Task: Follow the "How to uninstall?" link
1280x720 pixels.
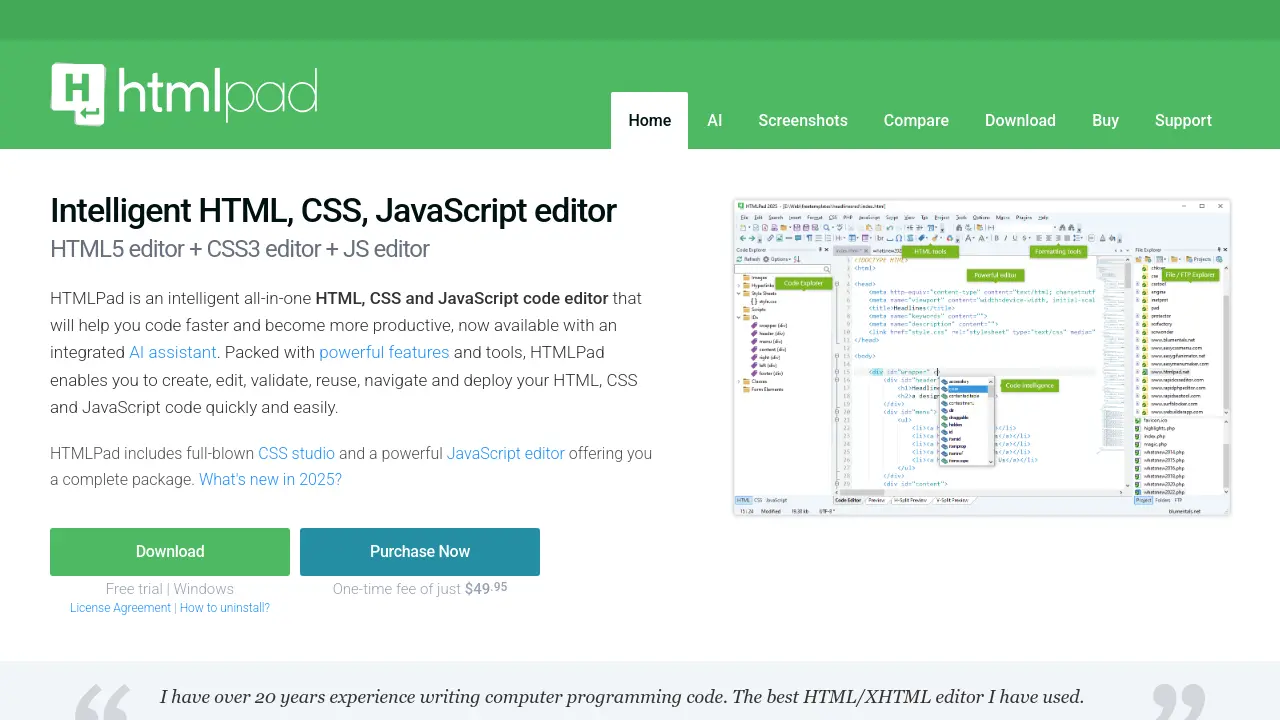Action: pyautogui.click(x=225, y=608)
